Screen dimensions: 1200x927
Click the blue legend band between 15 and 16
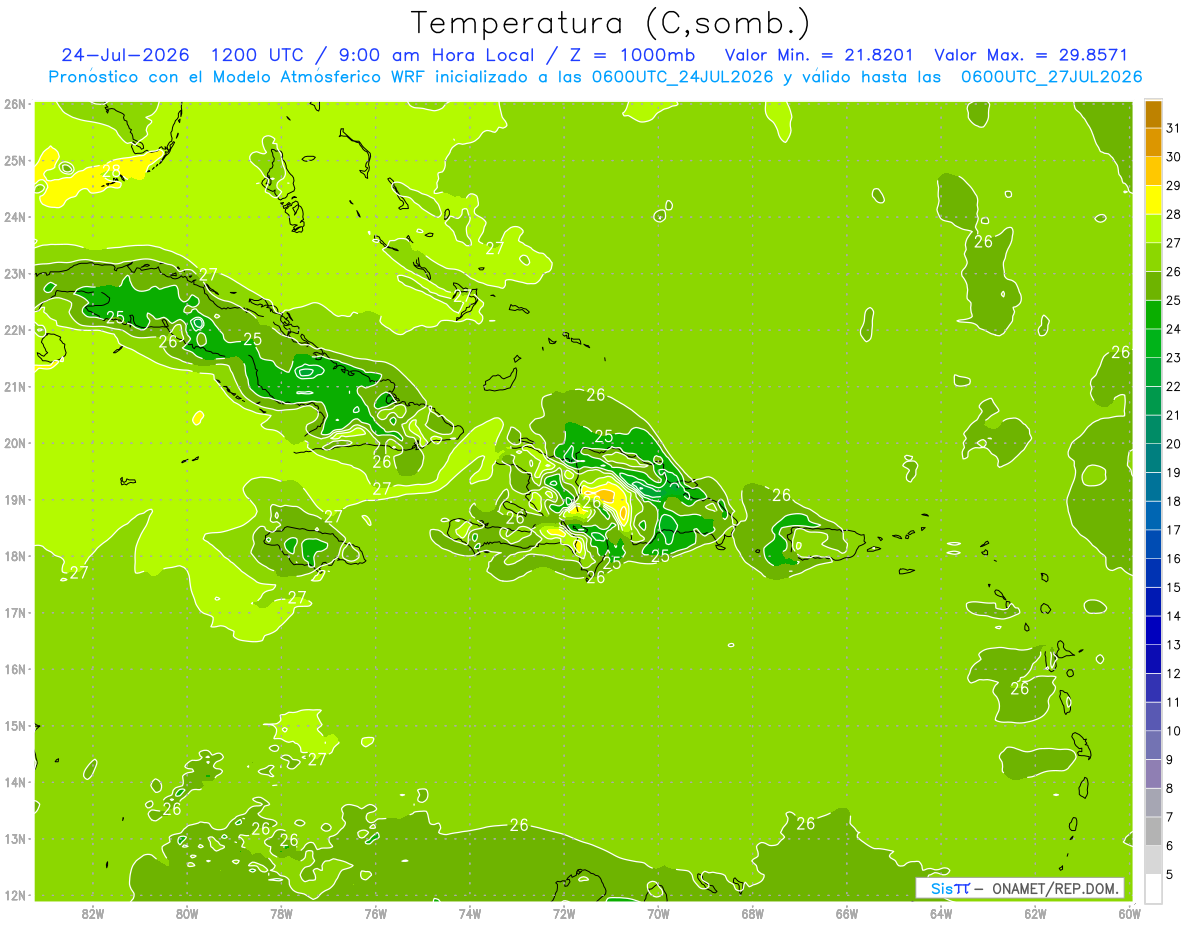[x=1153, y=573]
